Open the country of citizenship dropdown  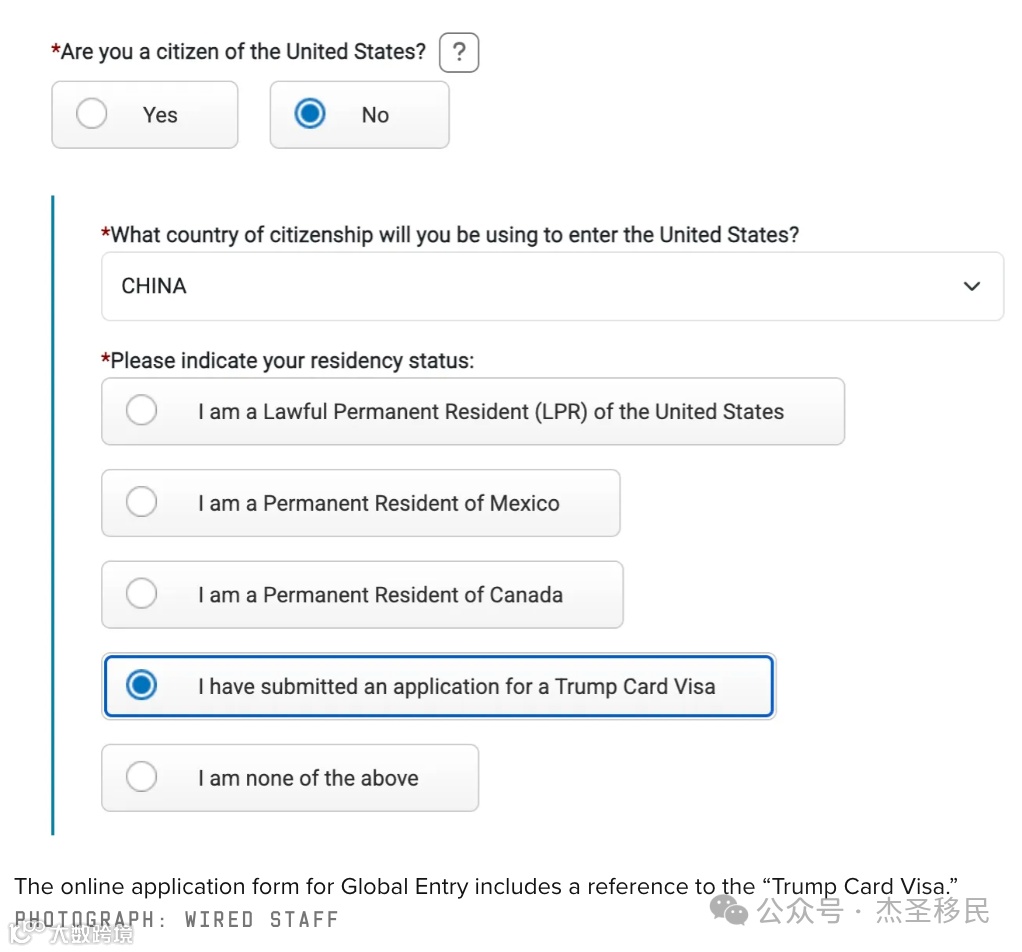[x=551, y=286]
